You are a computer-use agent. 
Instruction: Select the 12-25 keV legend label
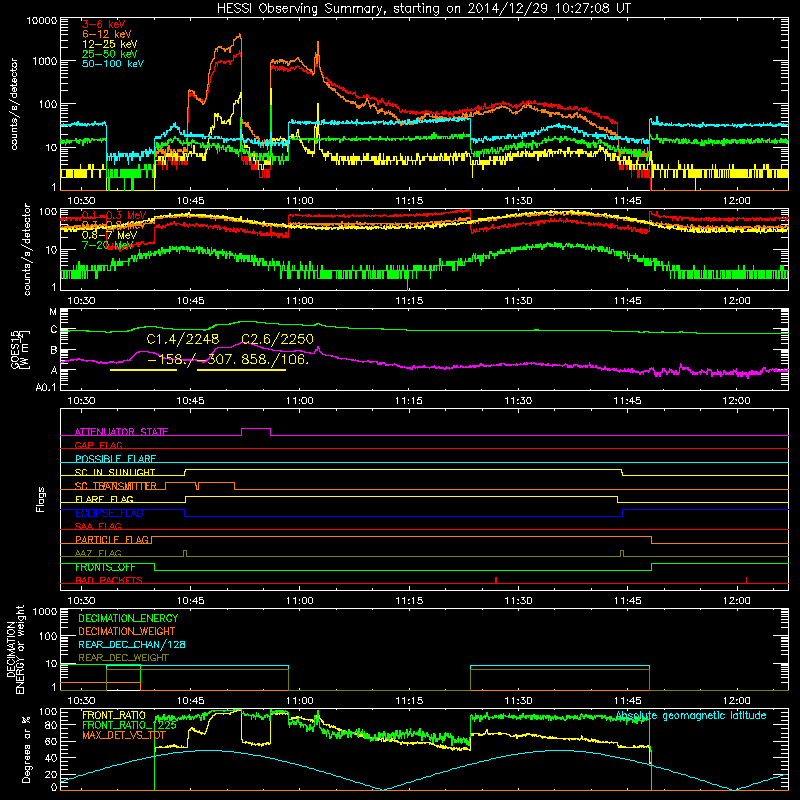(109, 44)
